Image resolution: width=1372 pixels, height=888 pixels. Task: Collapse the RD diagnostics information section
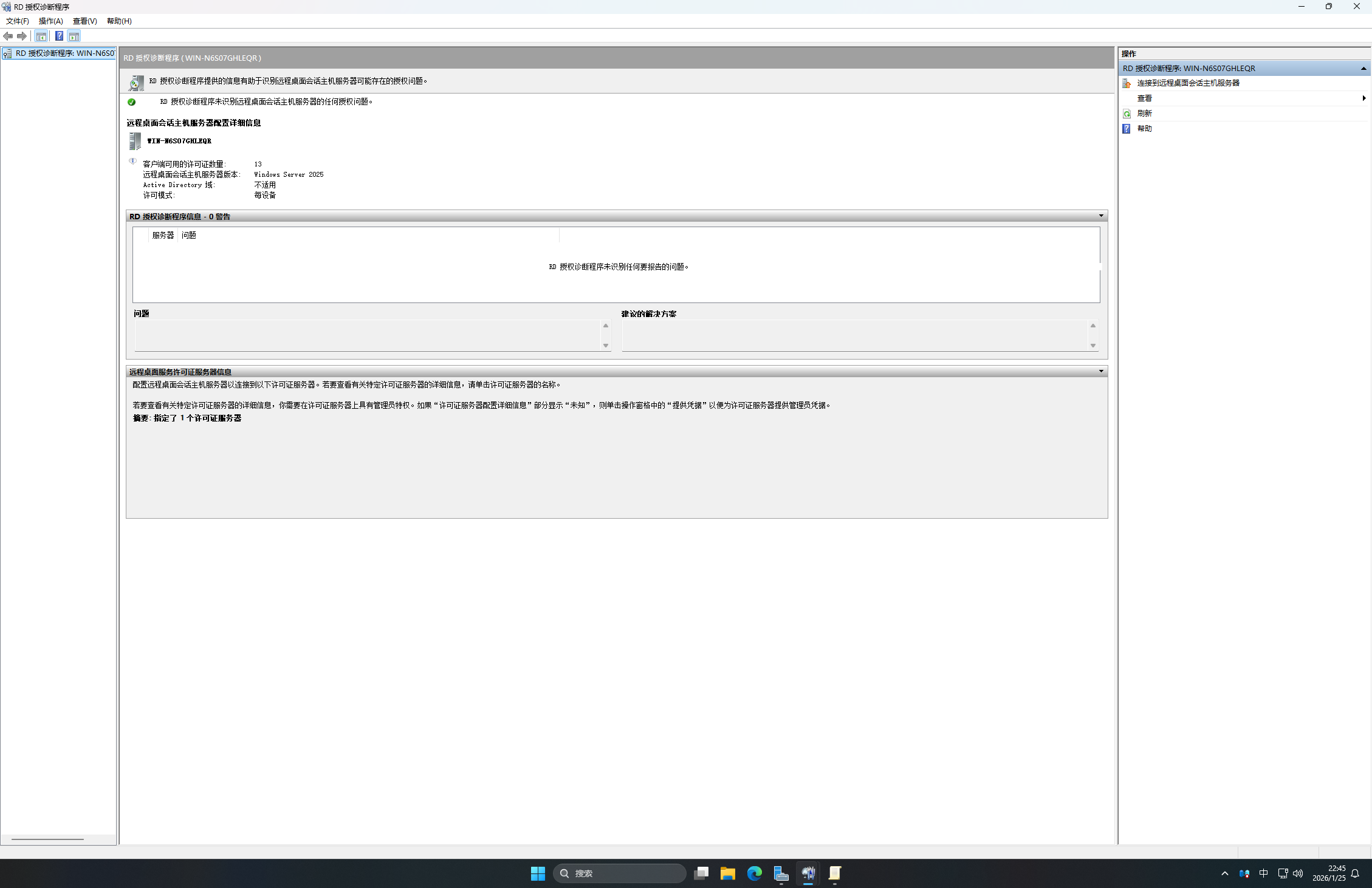[1100, 216]
